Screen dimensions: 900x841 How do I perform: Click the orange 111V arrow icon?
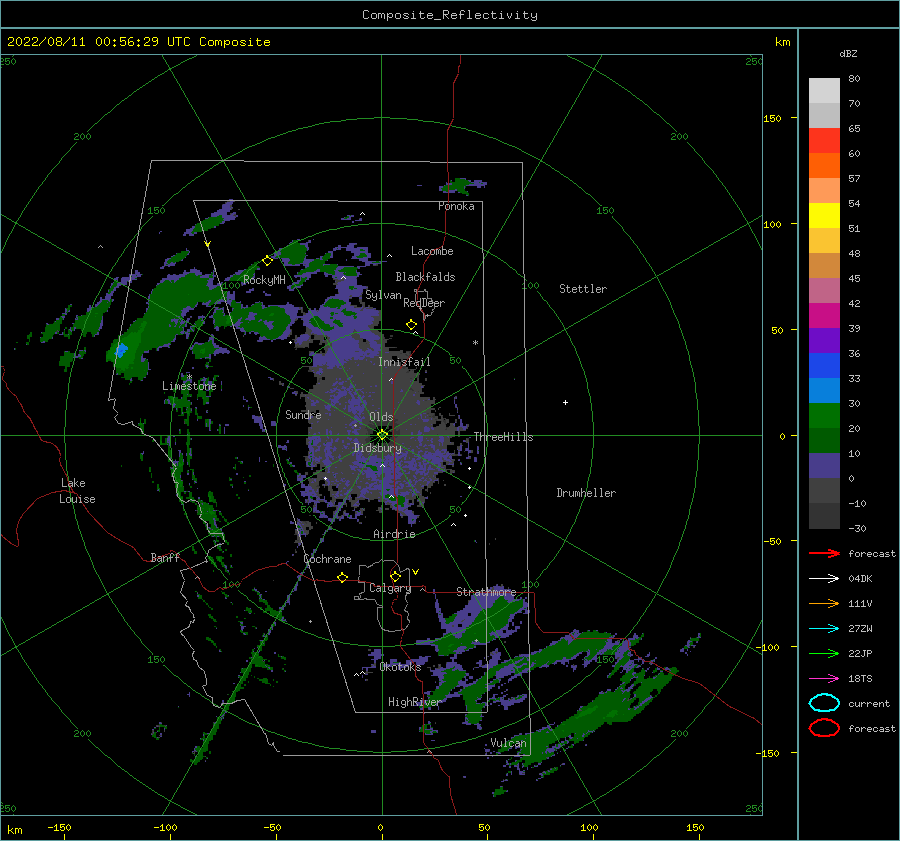coord(824,603)
